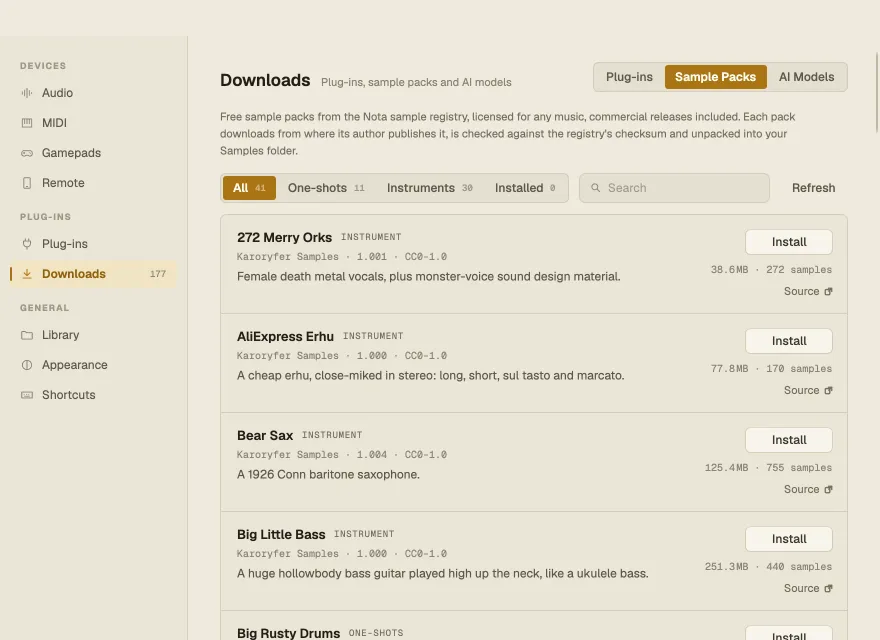Click the INSTRUMENT tag beside Bear Sax

(332, 435)
